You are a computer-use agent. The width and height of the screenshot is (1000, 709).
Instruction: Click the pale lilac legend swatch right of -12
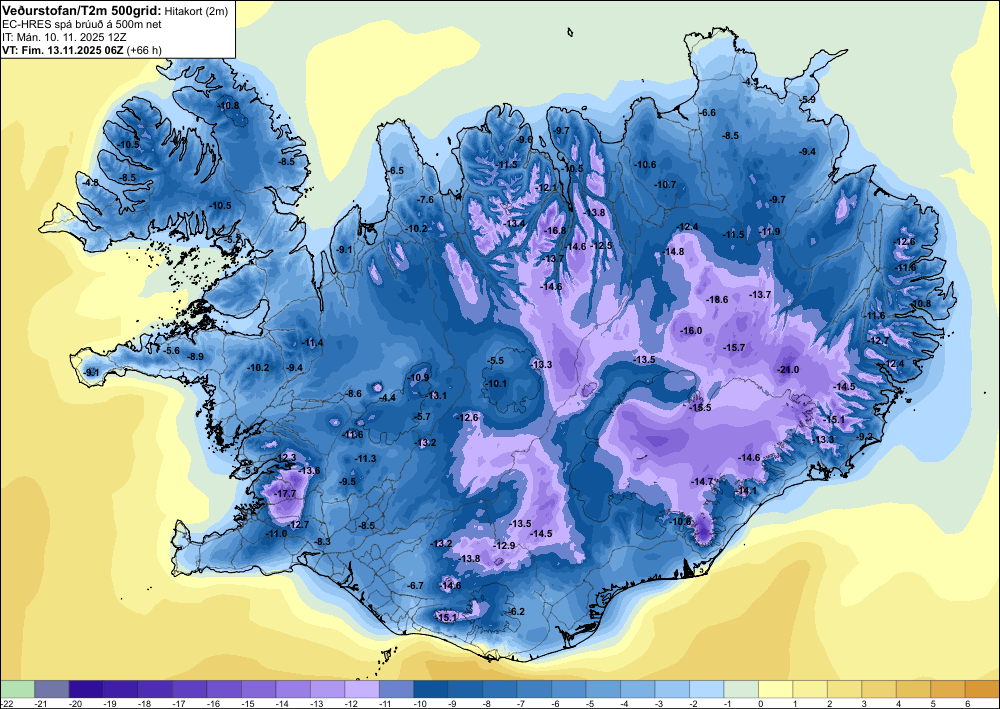(x=362, y=689)
